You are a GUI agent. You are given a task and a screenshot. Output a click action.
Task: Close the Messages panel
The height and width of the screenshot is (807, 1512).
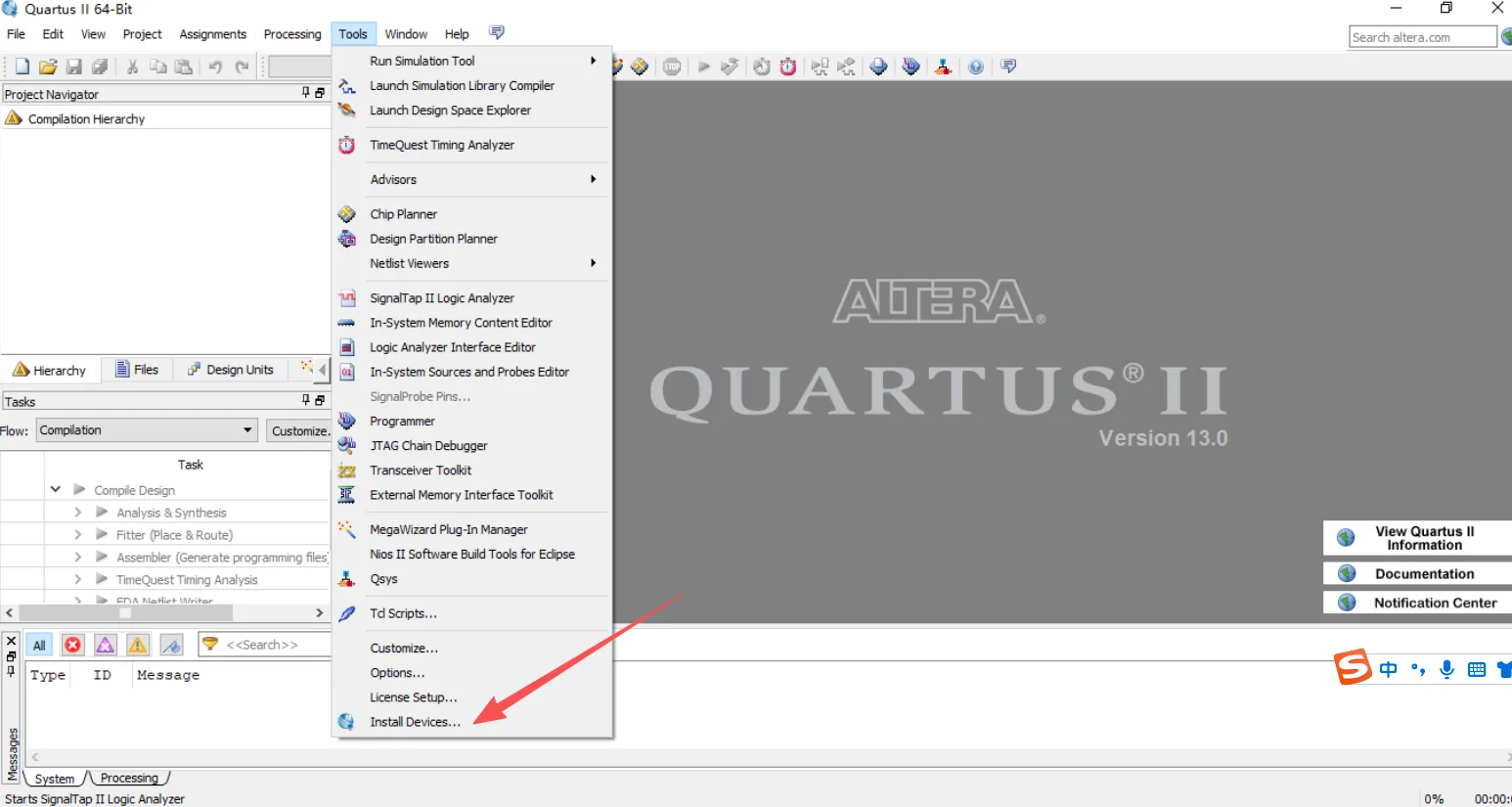12,641
